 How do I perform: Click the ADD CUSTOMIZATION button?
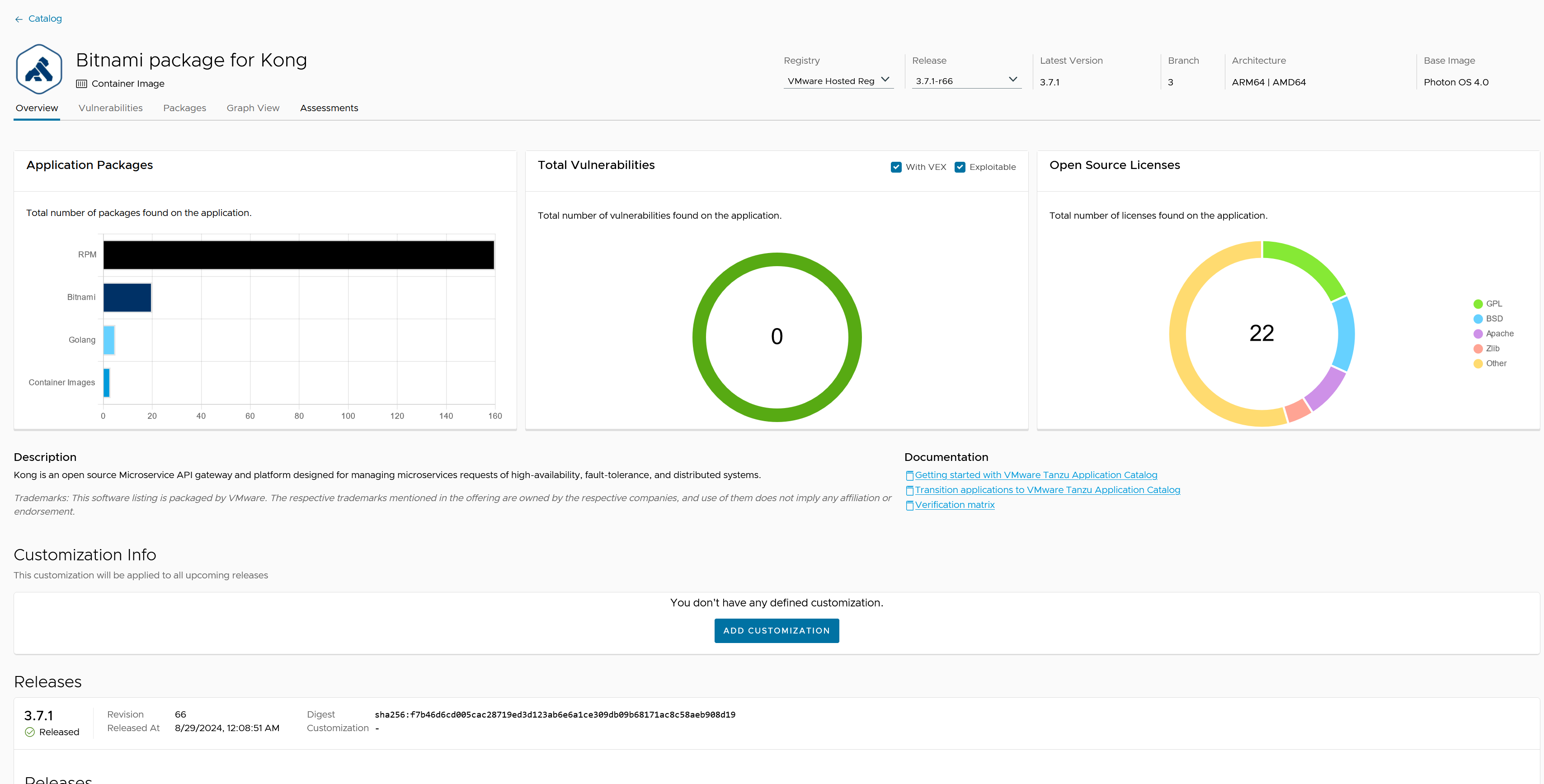[x=776, y=630]
